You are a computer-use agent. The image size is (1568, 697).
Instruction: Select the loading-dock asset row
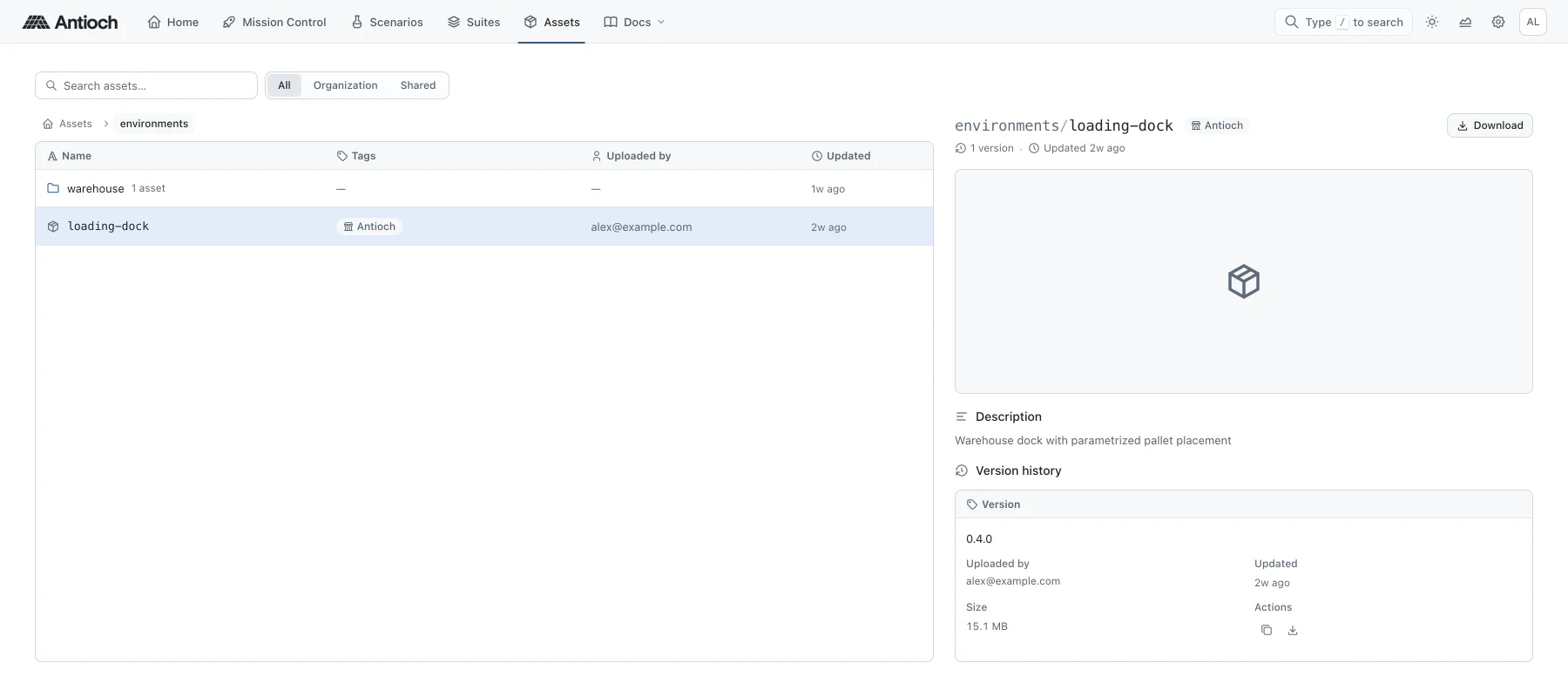[x=484, y=227]
